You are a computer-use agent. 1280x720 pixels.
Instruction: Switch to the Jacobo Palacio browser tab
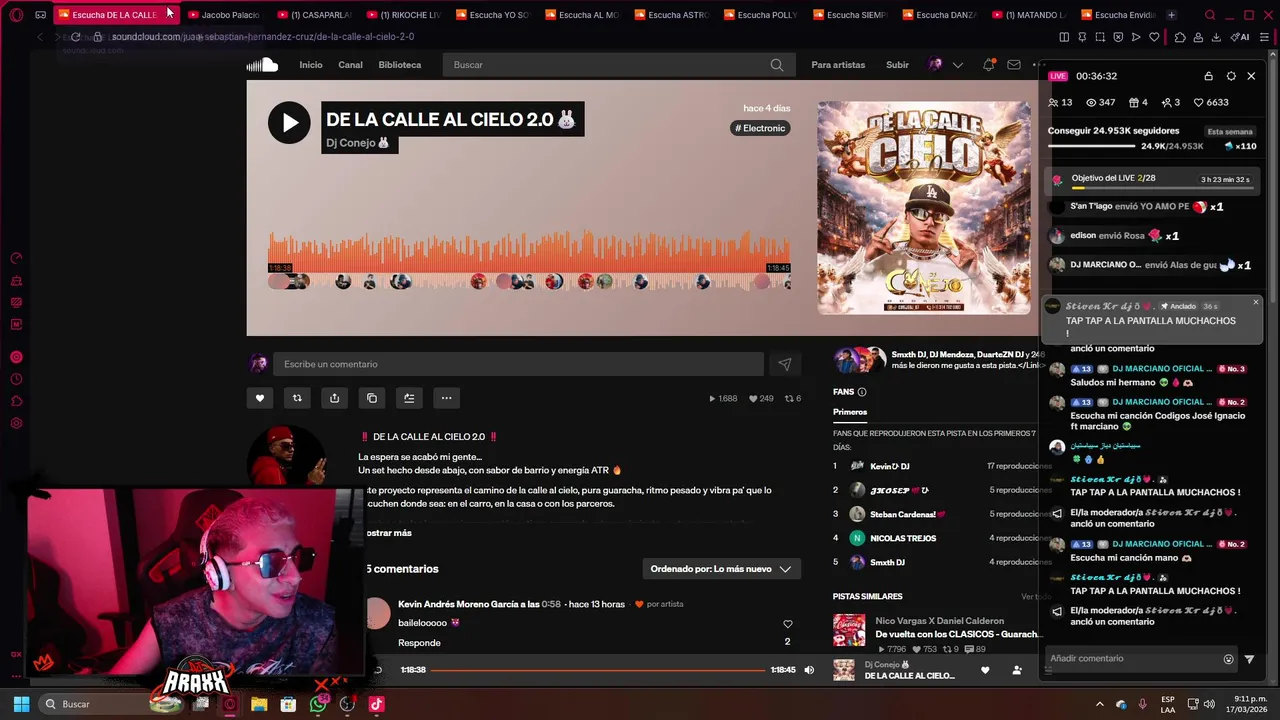[223, 15]
